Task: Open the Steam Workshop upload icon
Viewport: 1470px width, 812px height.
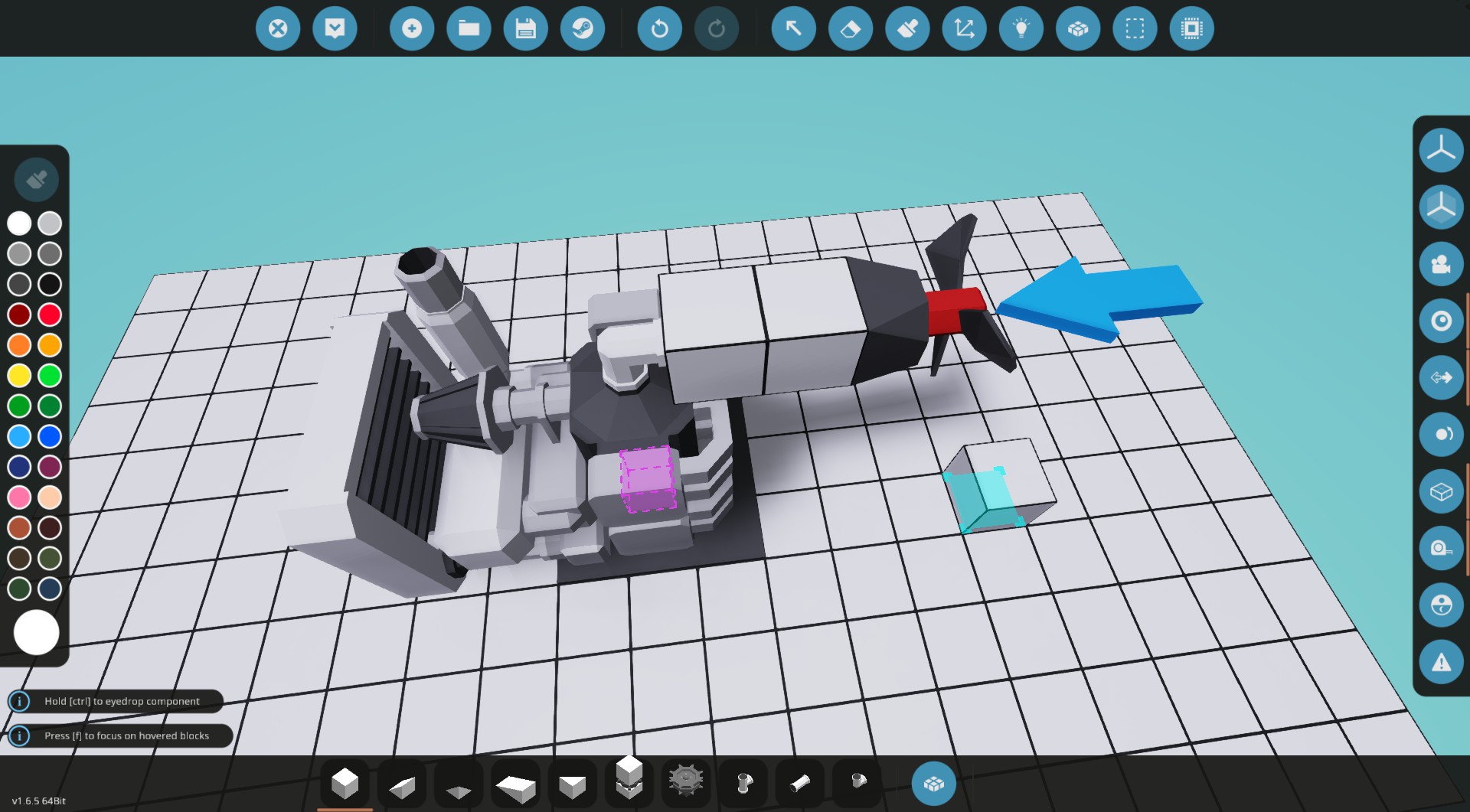Action: [583, 28]
